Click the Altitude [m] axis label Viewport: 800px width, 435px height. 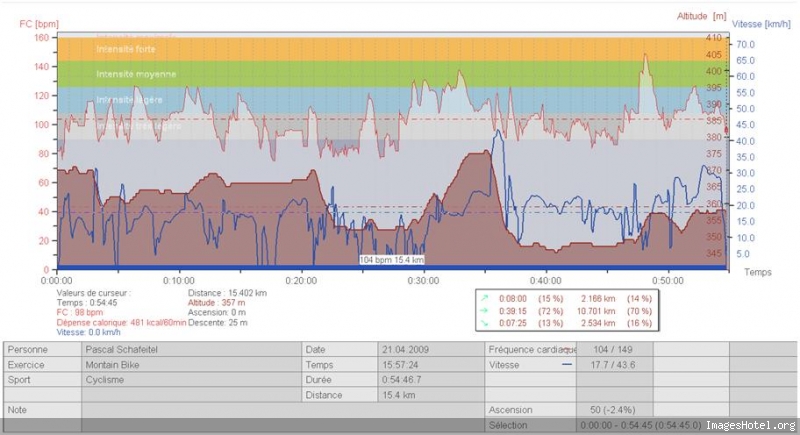(702, 16)
